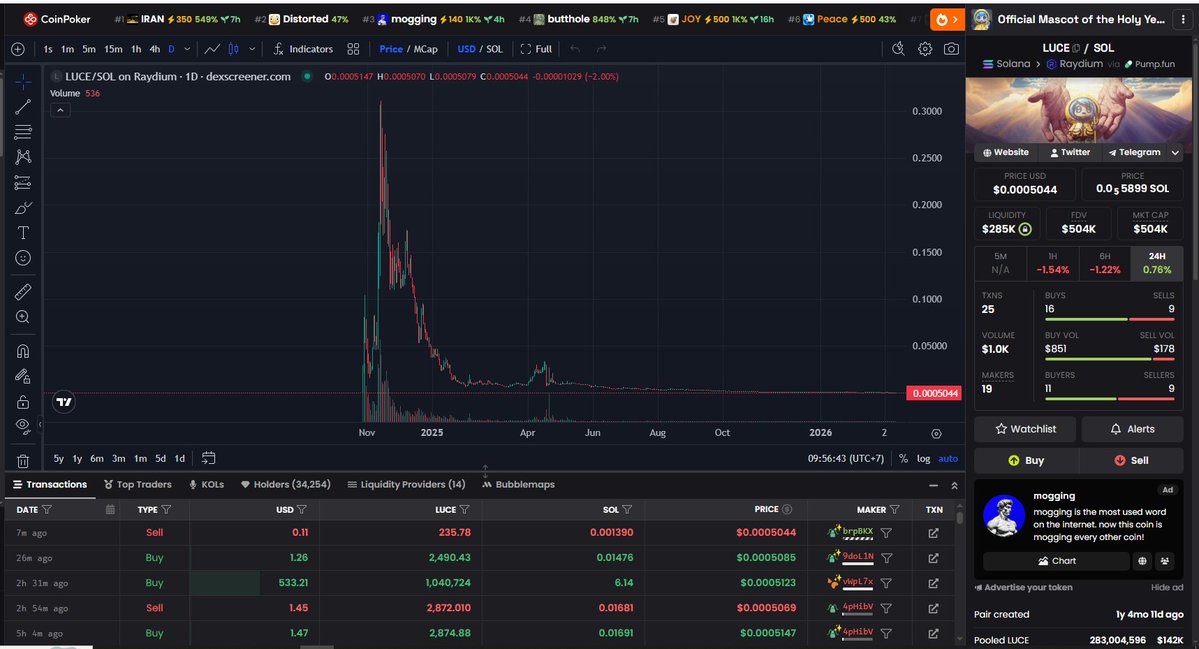The image size is (1199, 649).
Task: Open the USD column filter
Action: click(301, 510)
